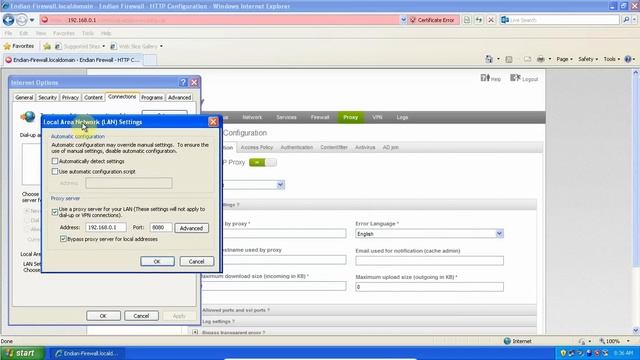Click the Add to Favorites bar icon
Screen dimensions: 640x360
47,46
